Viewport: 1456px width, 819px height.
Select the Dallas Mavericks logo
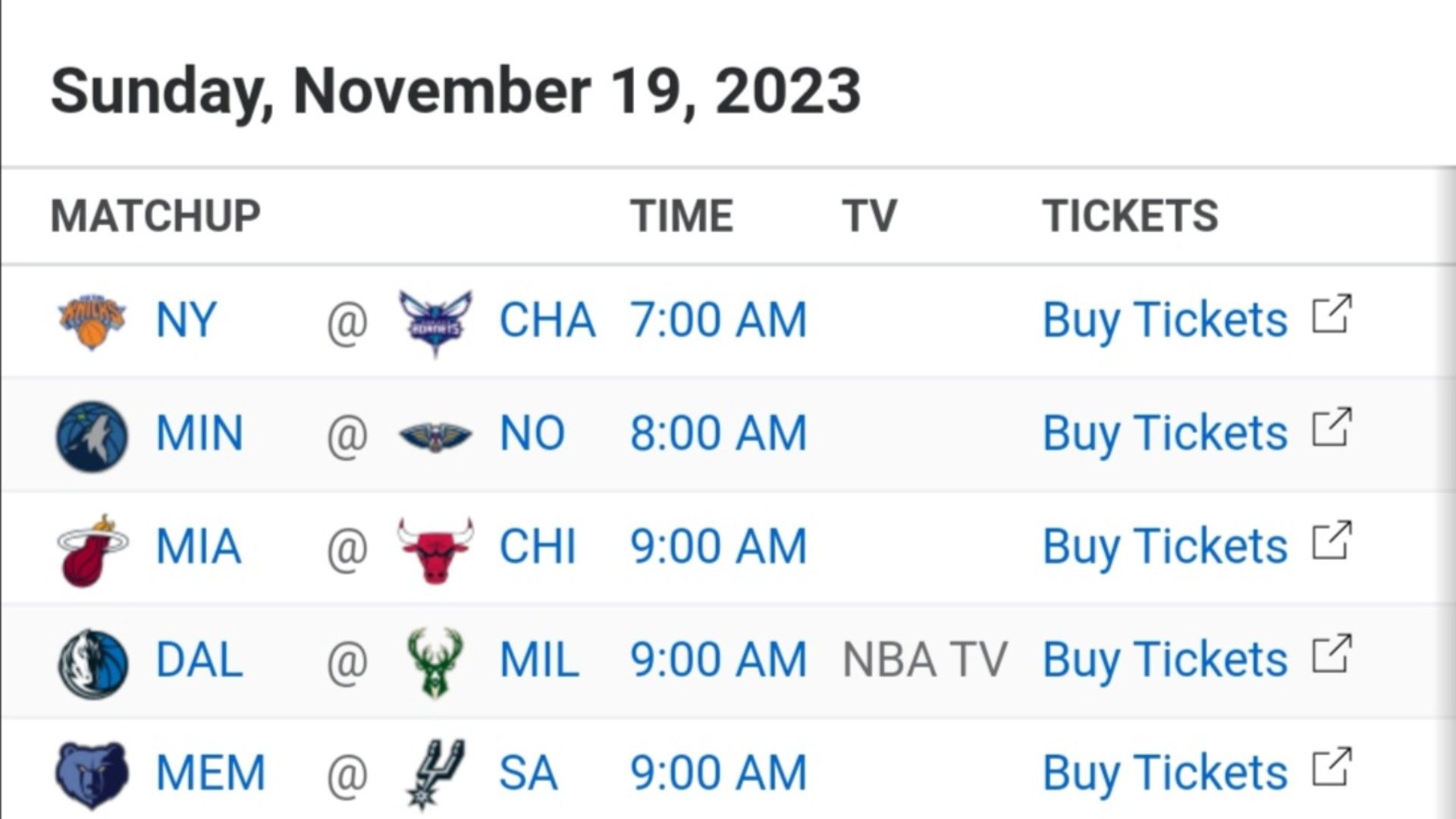point(93,662)
